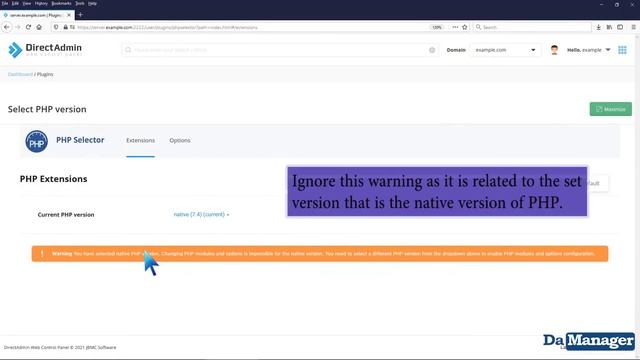Open the DirectAdmin apps grid icon
Viewport: 640px width, 360px height.
point(622,50)
